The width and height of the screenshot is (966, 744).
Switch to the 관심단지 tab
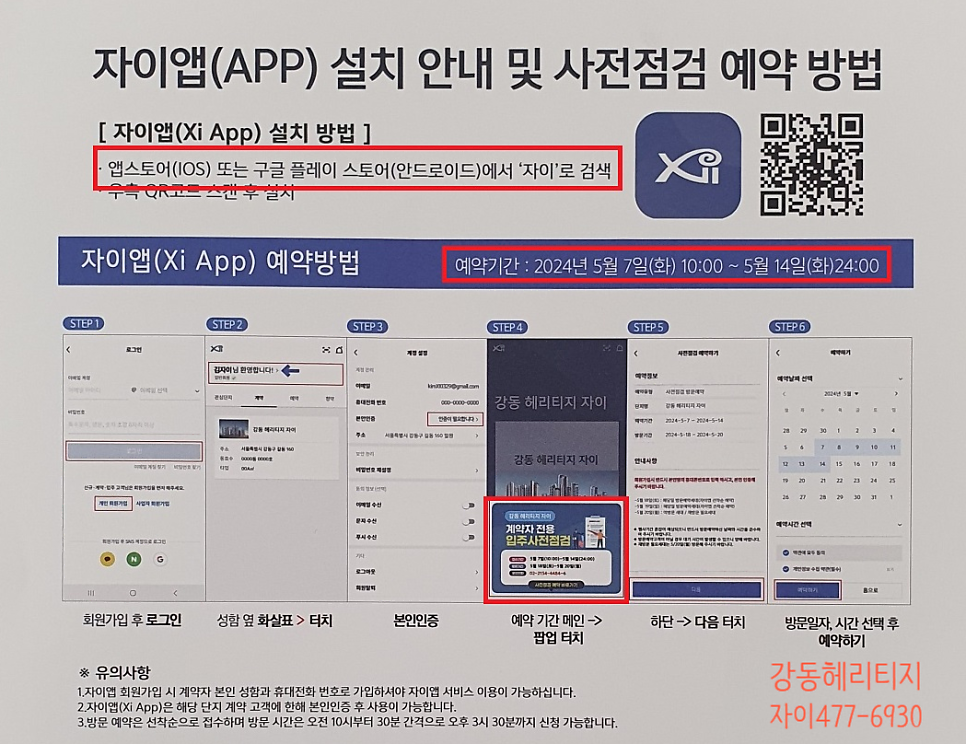pyautogui.click(x=223, y=398)
